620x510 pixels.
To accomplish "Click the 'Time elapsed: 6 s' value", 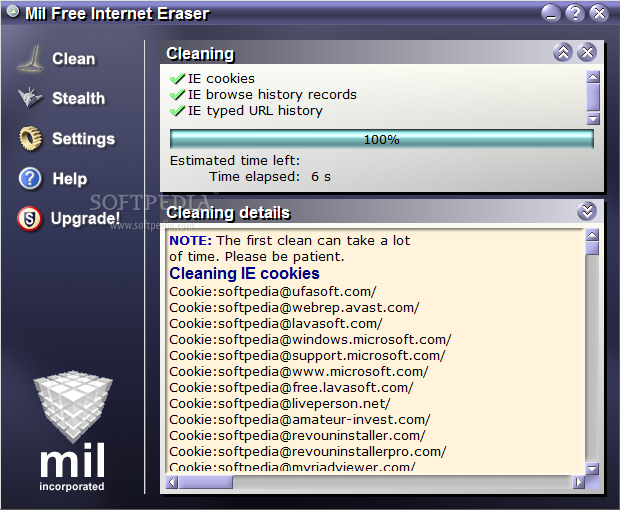I will [270, 176].
